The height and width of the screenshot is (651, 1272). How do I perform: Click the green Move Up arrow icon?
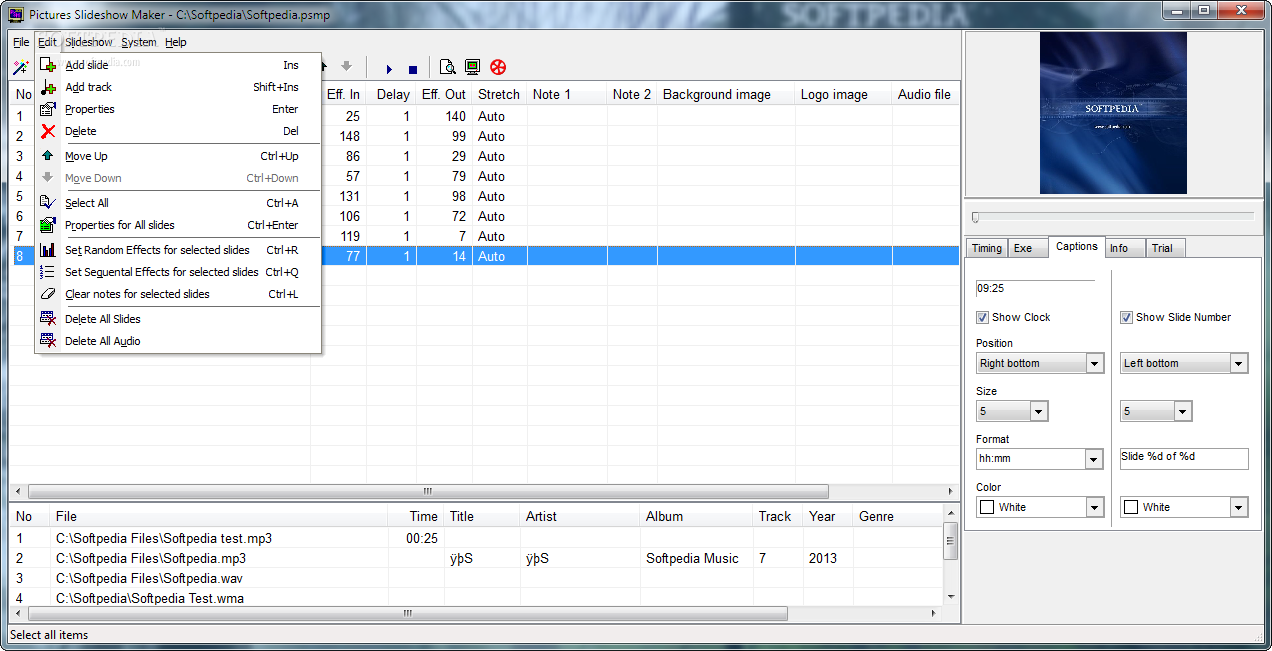(x=48, y=156)
